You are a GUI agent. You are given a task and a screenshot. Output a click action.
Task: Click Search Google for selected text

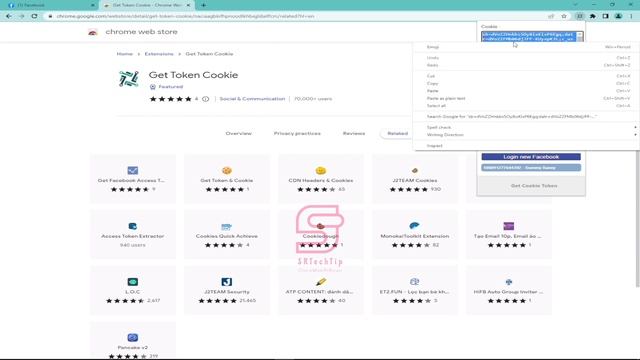coord(527,117)
